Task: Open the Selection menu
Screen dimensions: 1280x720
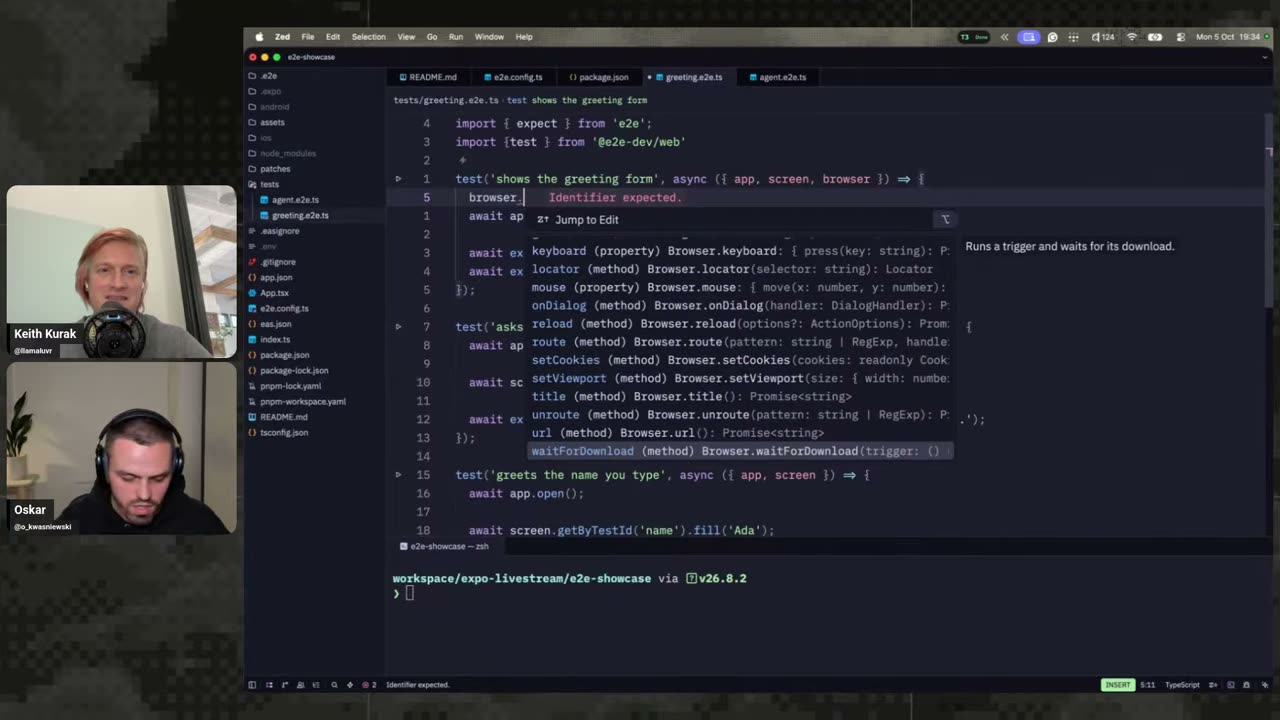Action: click(368, 37)
